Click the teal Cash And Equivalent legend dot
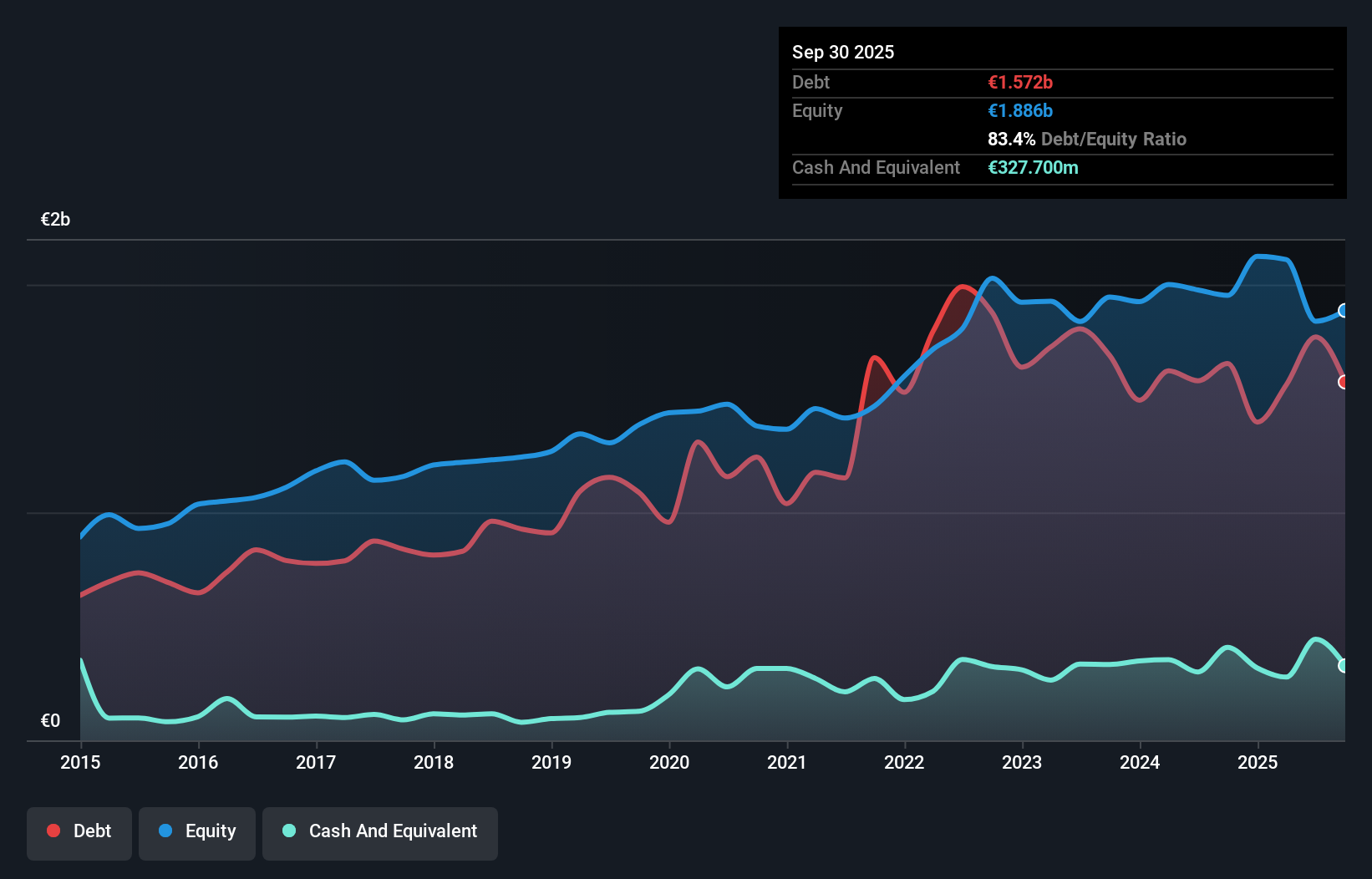Viewport: 1372px width, 879px height. pyautogui.click(x=287, y=831)
